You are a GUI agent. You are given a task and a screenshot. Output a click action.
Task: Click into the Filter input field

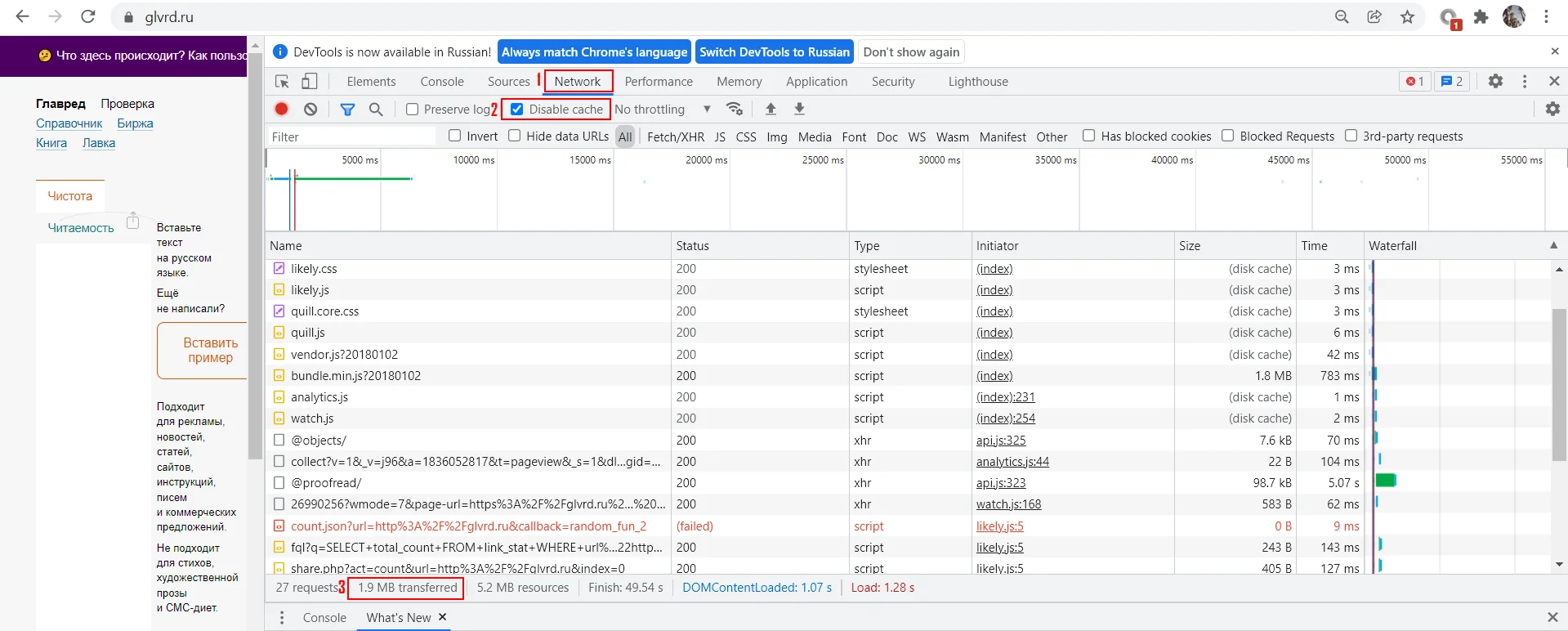click(351, 136)
